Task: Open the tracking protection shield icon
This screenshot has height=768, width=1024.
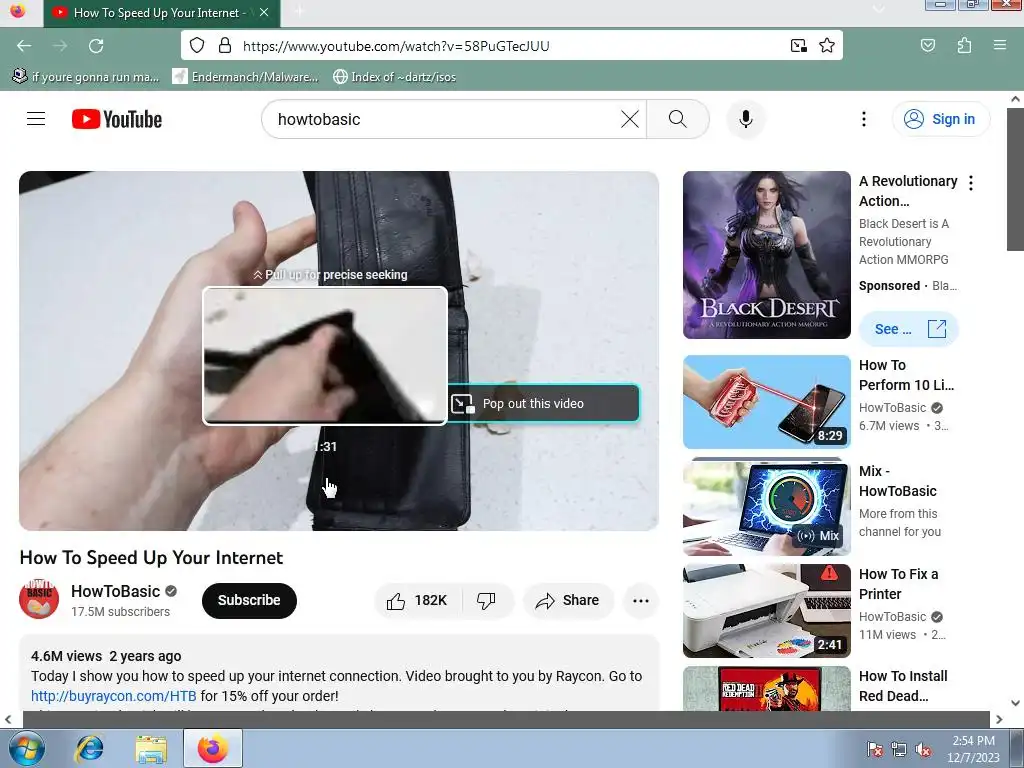Action: click(197, 45)
